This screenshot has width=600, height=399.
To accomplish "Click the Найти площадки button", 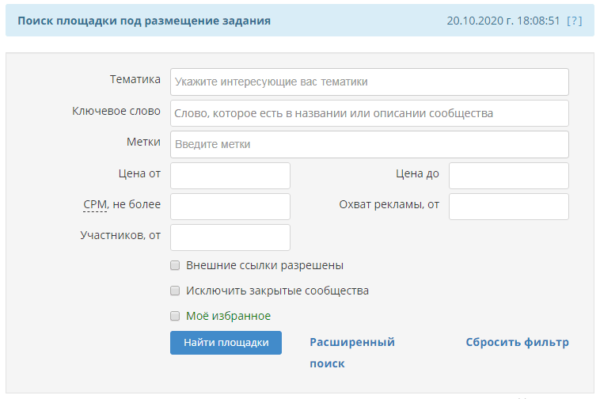I will [226, 342].
